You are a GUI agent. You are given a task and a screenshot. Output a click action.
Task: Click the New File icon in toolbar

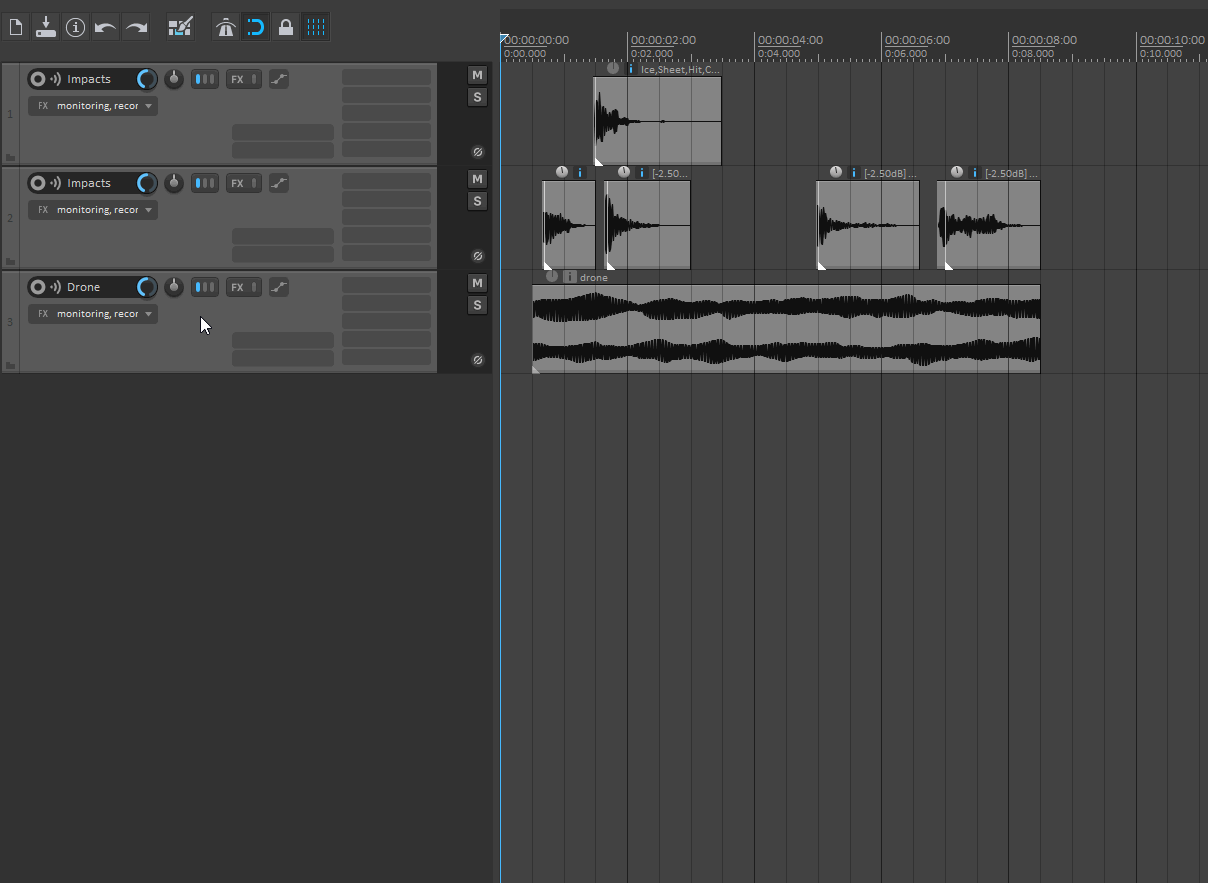coord(15,27)
